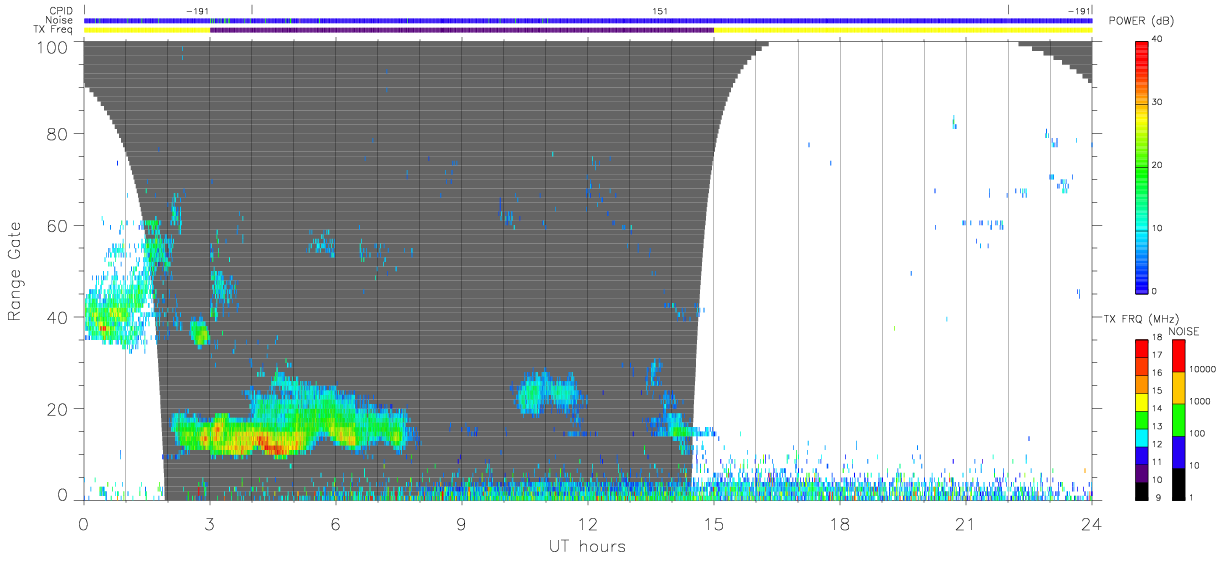Click the 1000 label on NOISE scale
This screenshot has height=567, width=1228.
tap(1202, 401)
